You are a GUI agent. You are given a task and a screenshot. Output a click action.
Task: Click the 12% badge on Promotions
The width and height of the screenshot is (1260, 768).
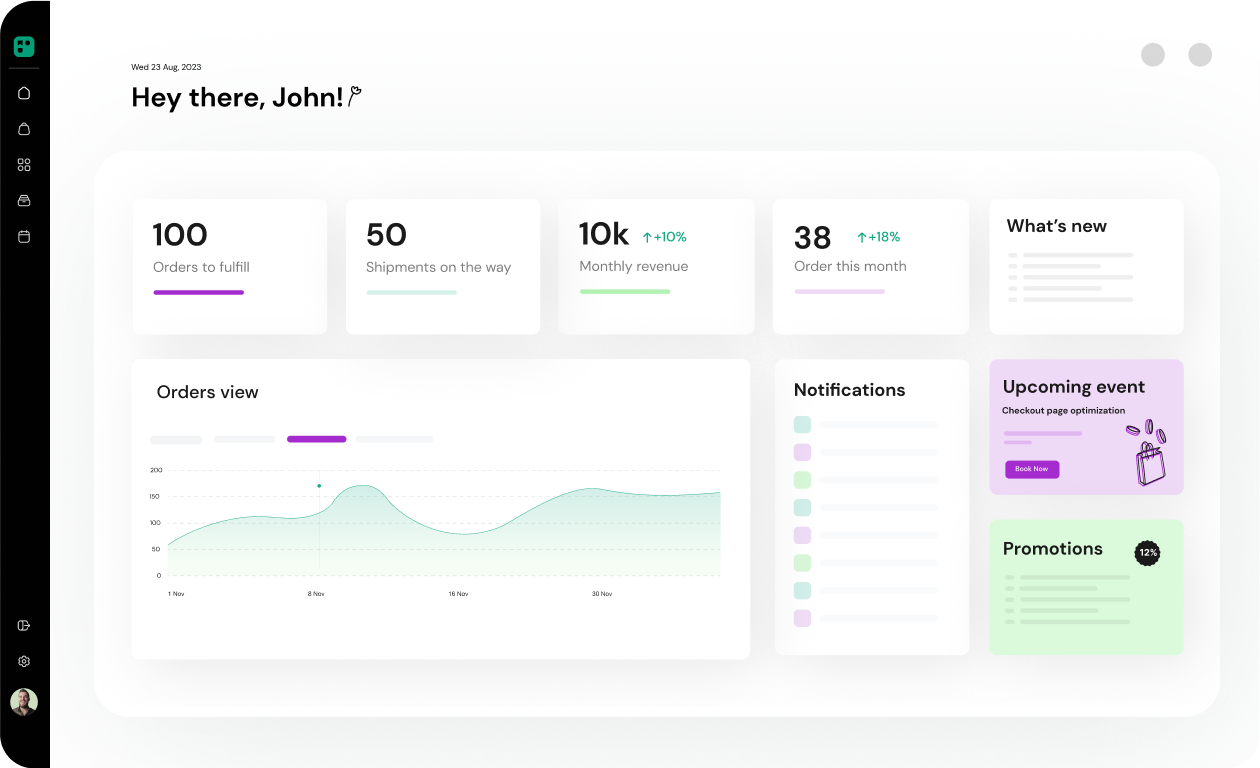[x=1147, y=553]
